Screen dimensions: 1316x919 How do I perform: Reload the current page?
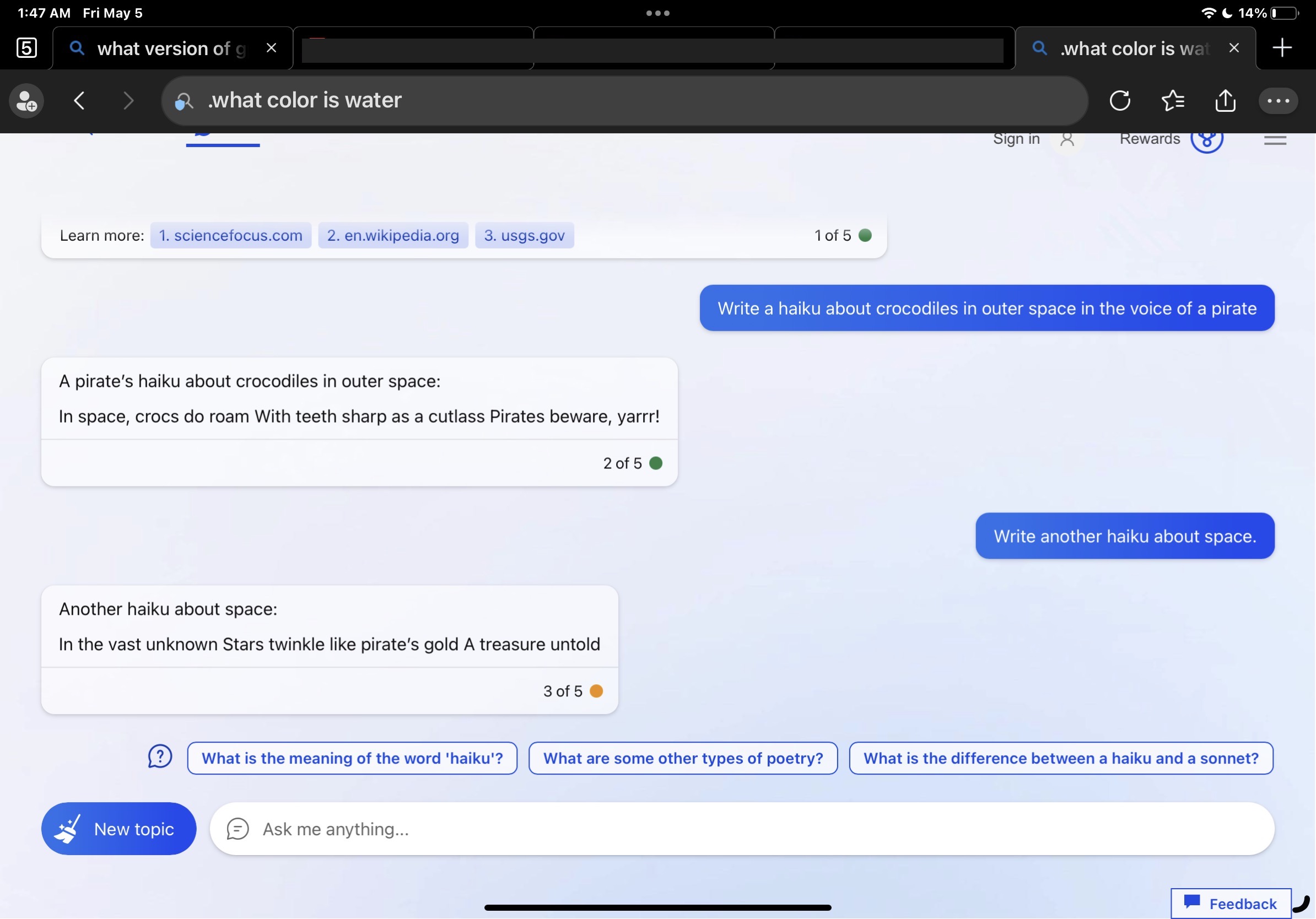point(1120,100)
